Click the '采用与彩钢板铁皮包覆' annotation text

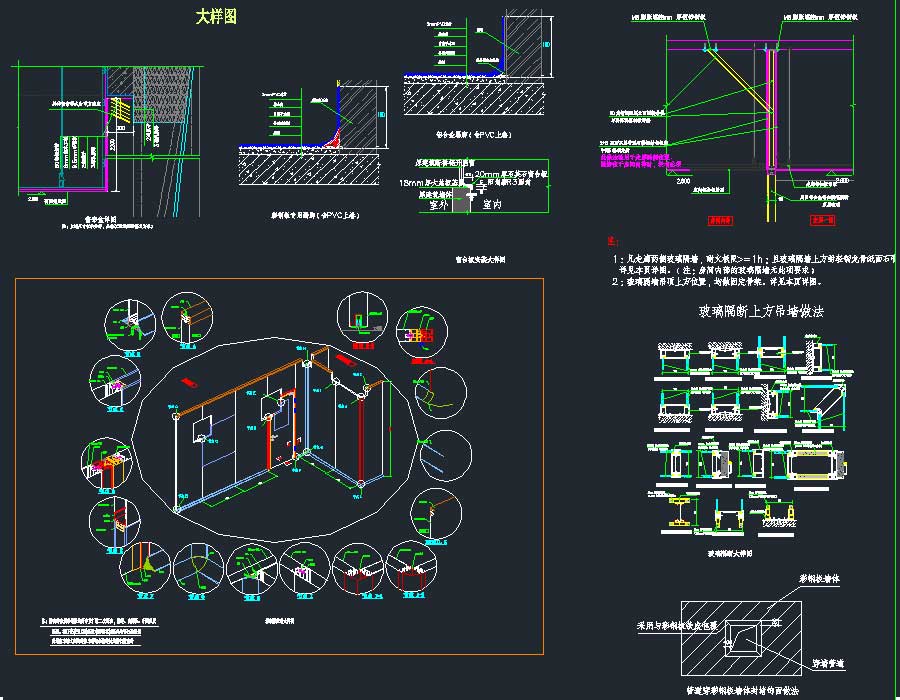[x=677, y=625]
